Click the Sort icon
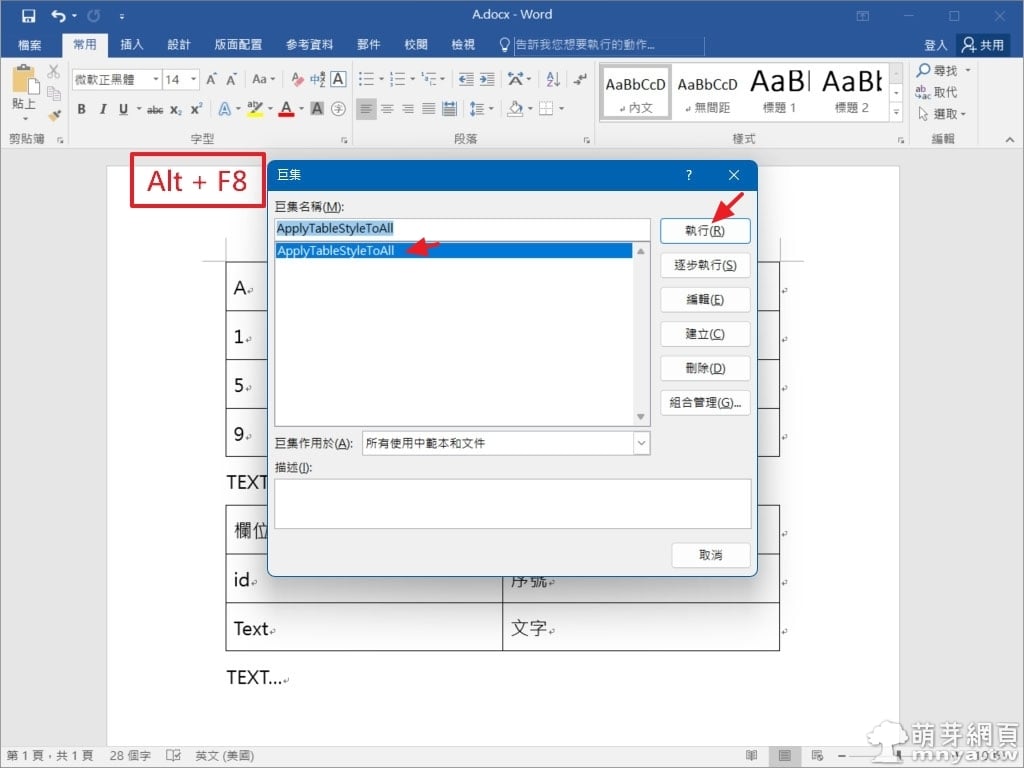Image resolution: width=1024 pixels, height=768 pixels. [x=551, y=79]
